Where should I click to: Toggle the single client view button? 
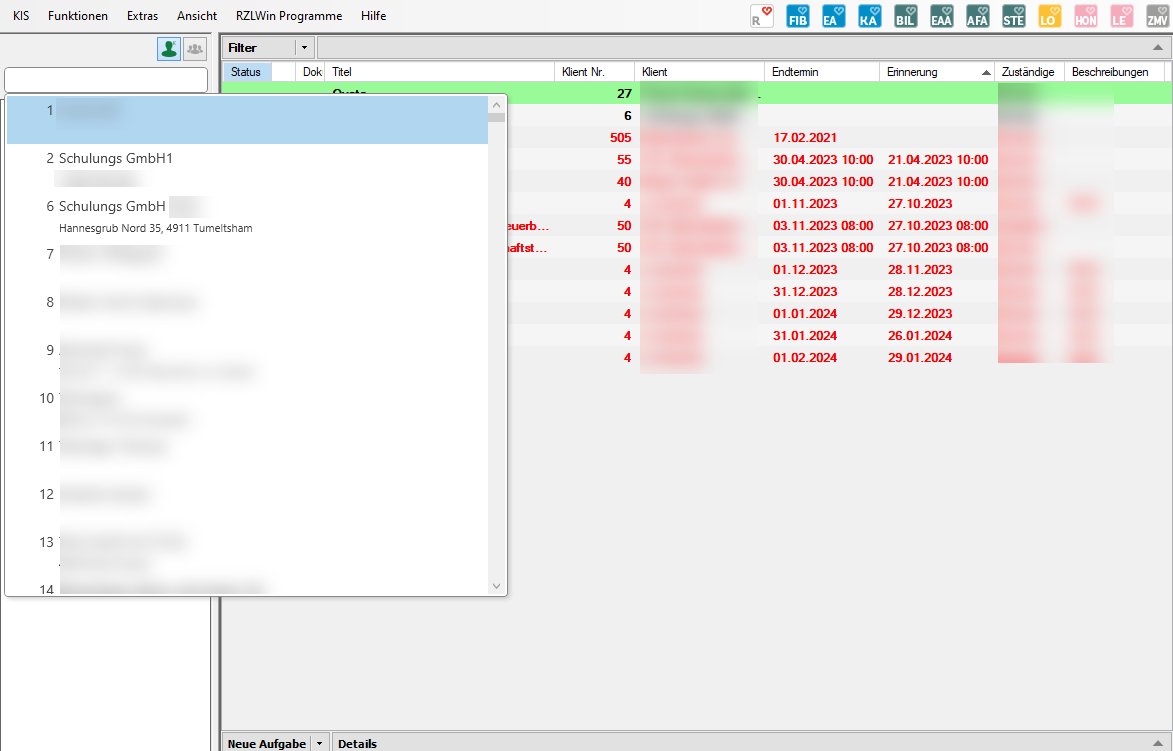click(168, 48)
